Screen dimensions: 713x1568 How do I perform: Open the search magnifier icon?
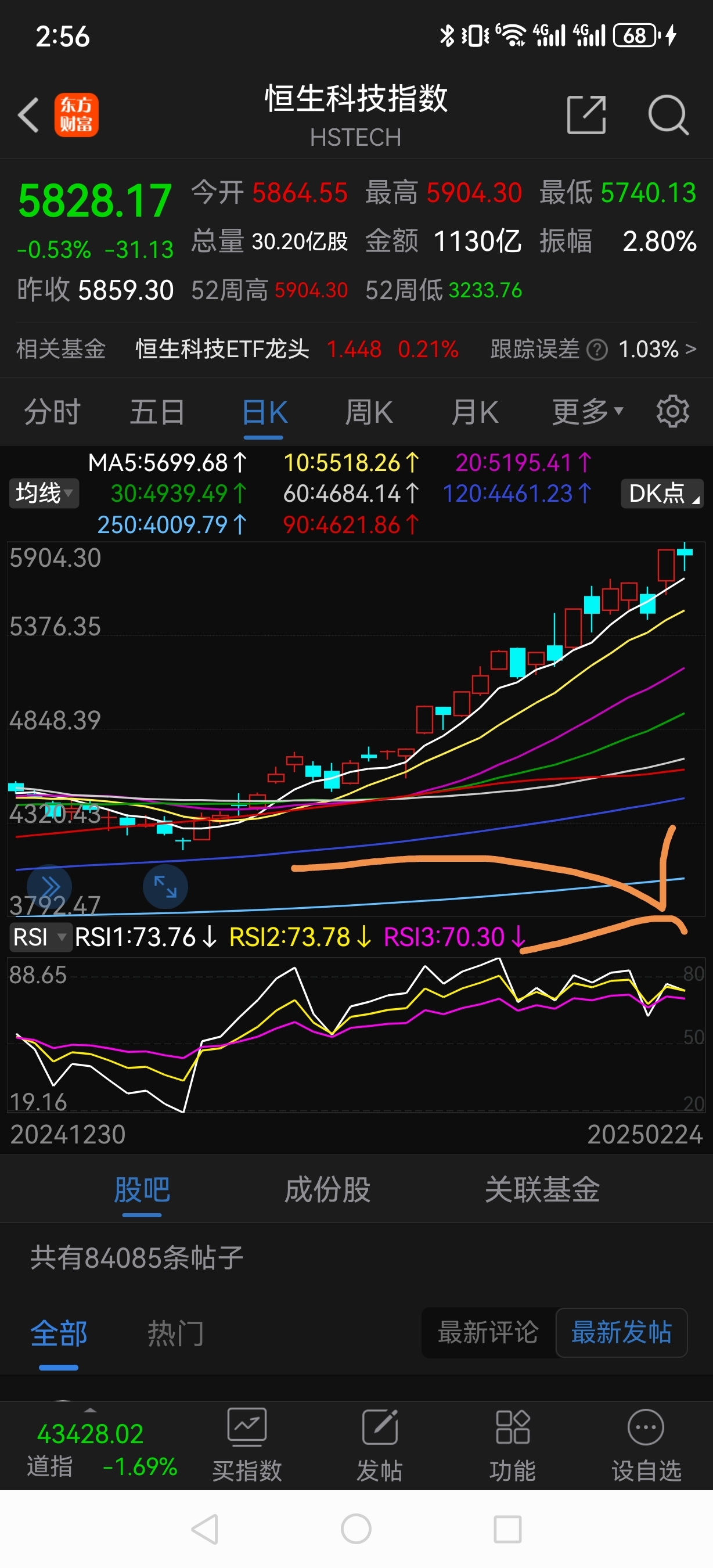pyautogui.click(x=668, y=114)
